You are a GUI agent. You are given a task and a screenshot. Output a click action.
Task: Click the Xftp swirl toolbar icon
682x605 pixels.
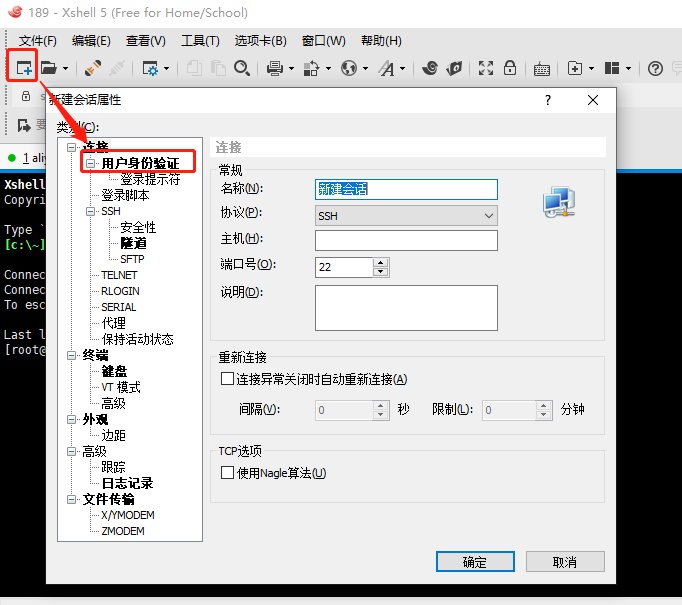[x=430, y=68]
